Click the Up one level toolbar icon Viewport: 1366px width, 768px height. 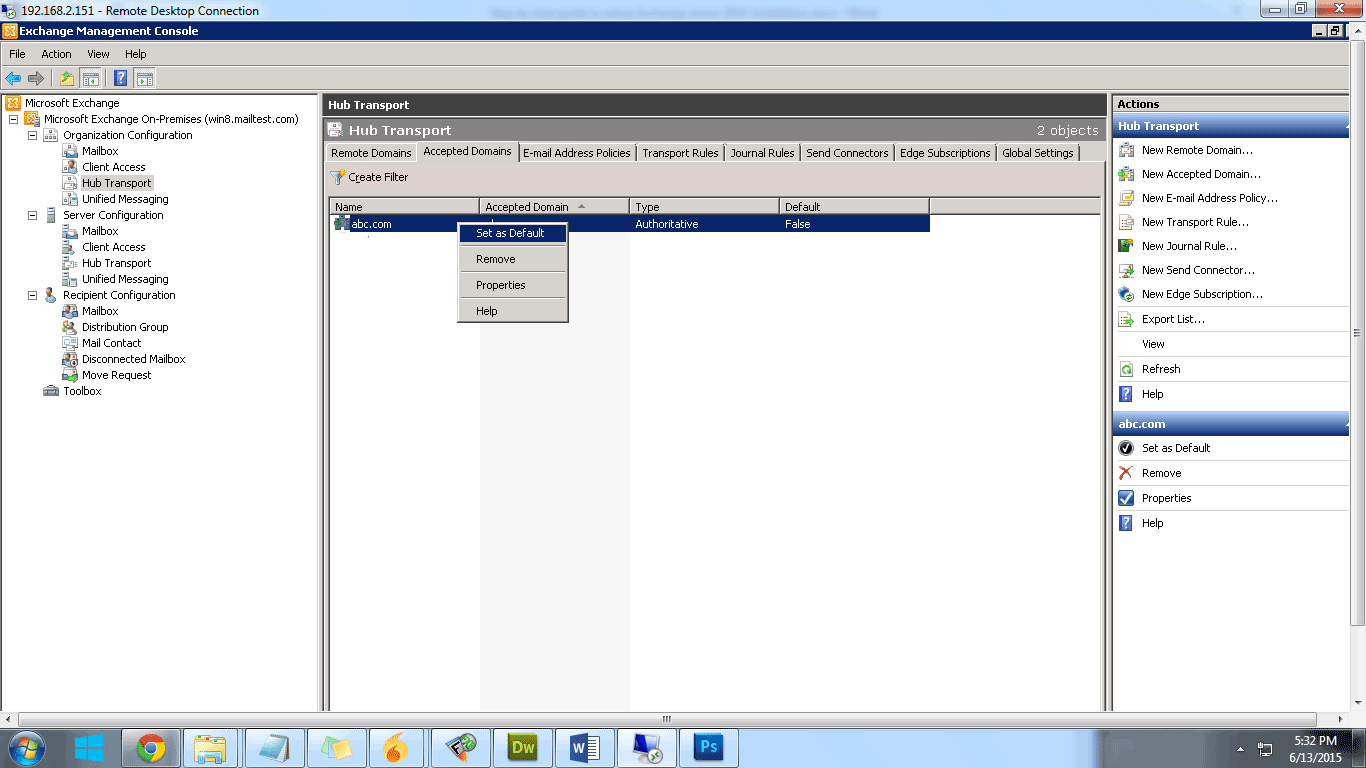pyautogui.click(x=66, y=78)
